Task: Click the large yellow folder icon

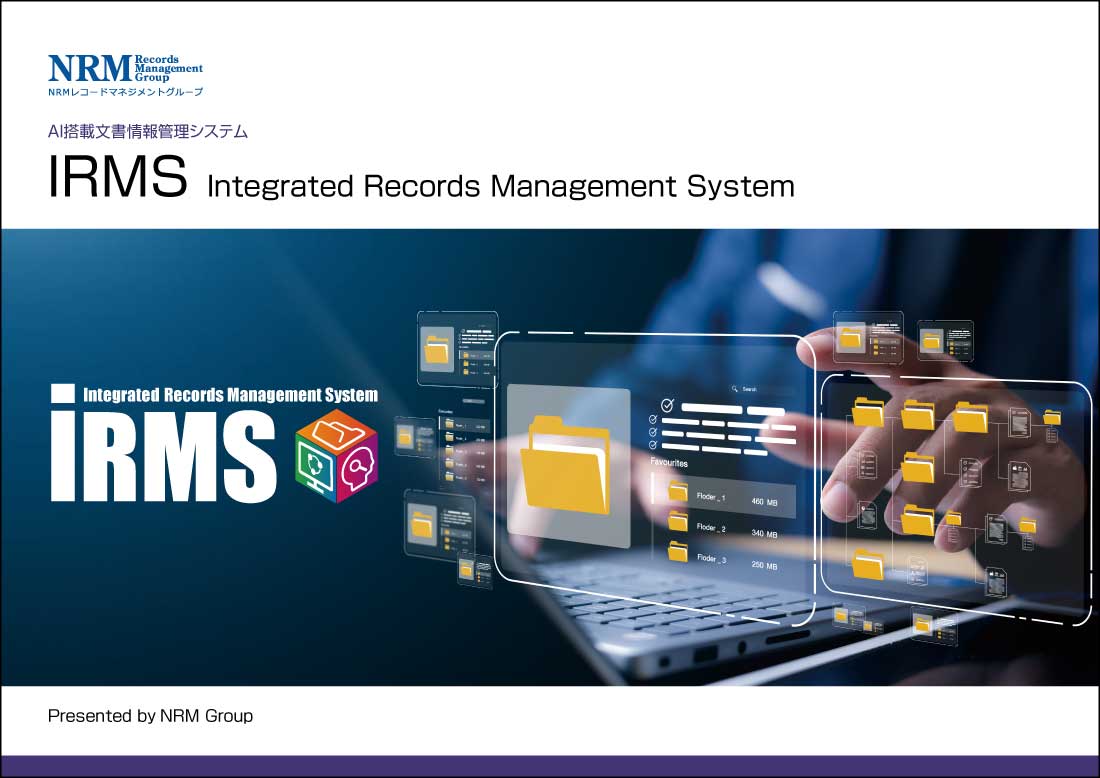Action: point(565,465)
